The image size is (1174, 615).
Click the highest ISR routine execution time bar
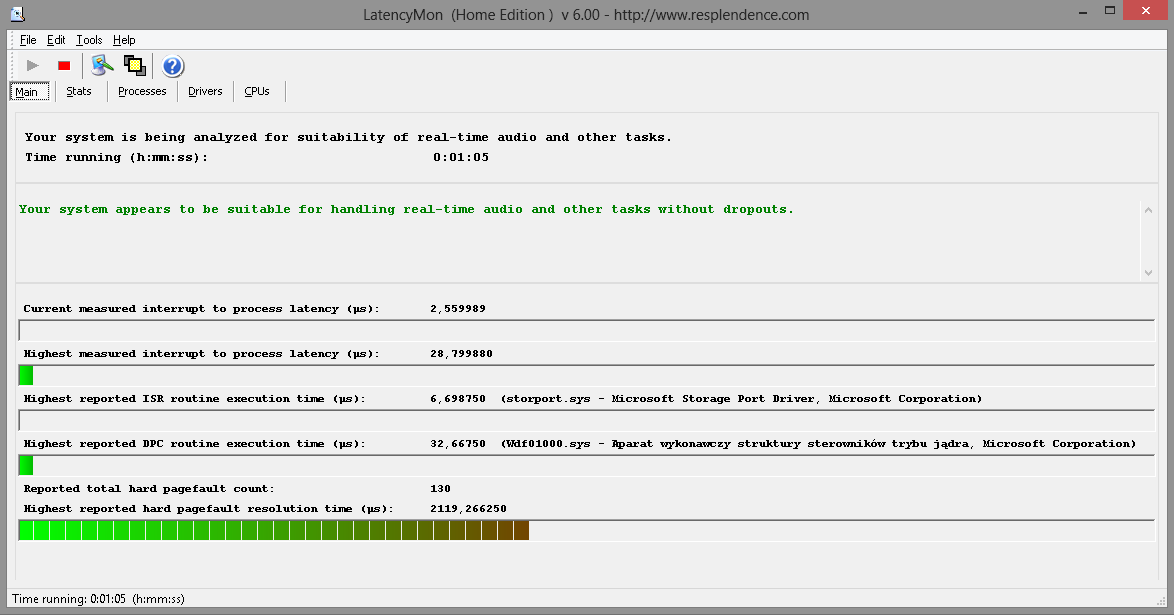click(x=586, y=420)
